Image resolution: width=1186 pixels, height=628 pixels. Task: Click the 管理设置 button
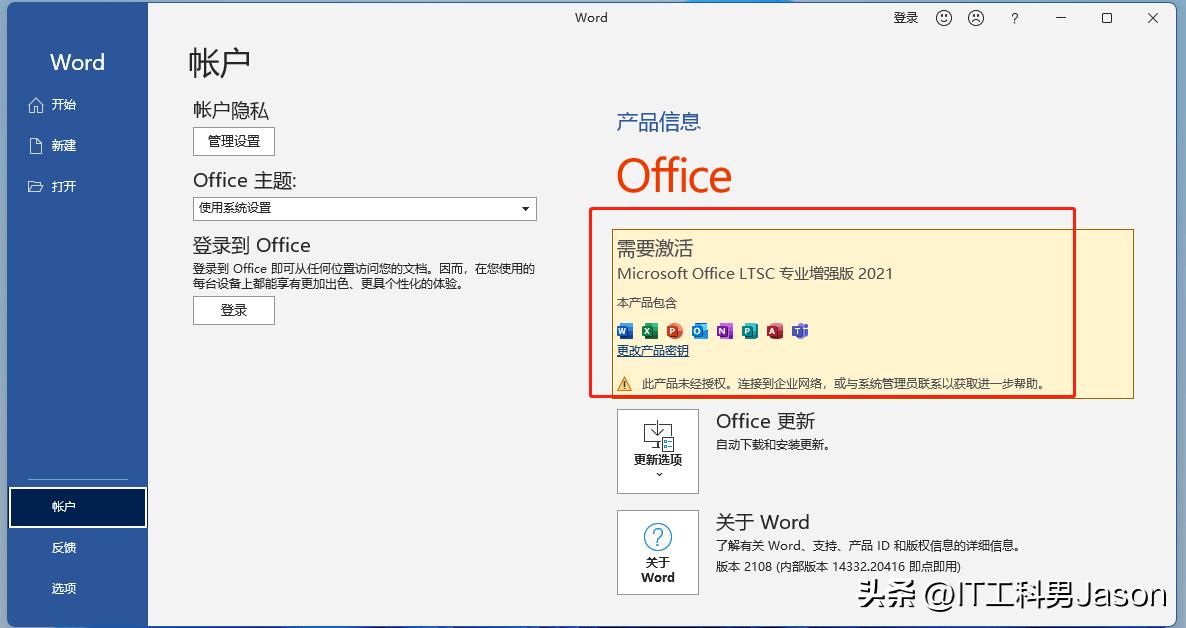[x=234, y=142]
